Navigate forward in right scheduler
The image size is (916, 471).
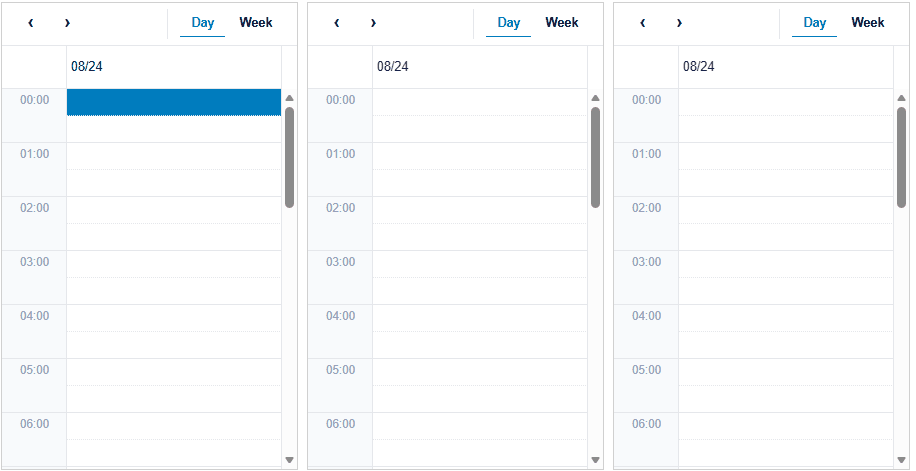[x=679, y=23]
